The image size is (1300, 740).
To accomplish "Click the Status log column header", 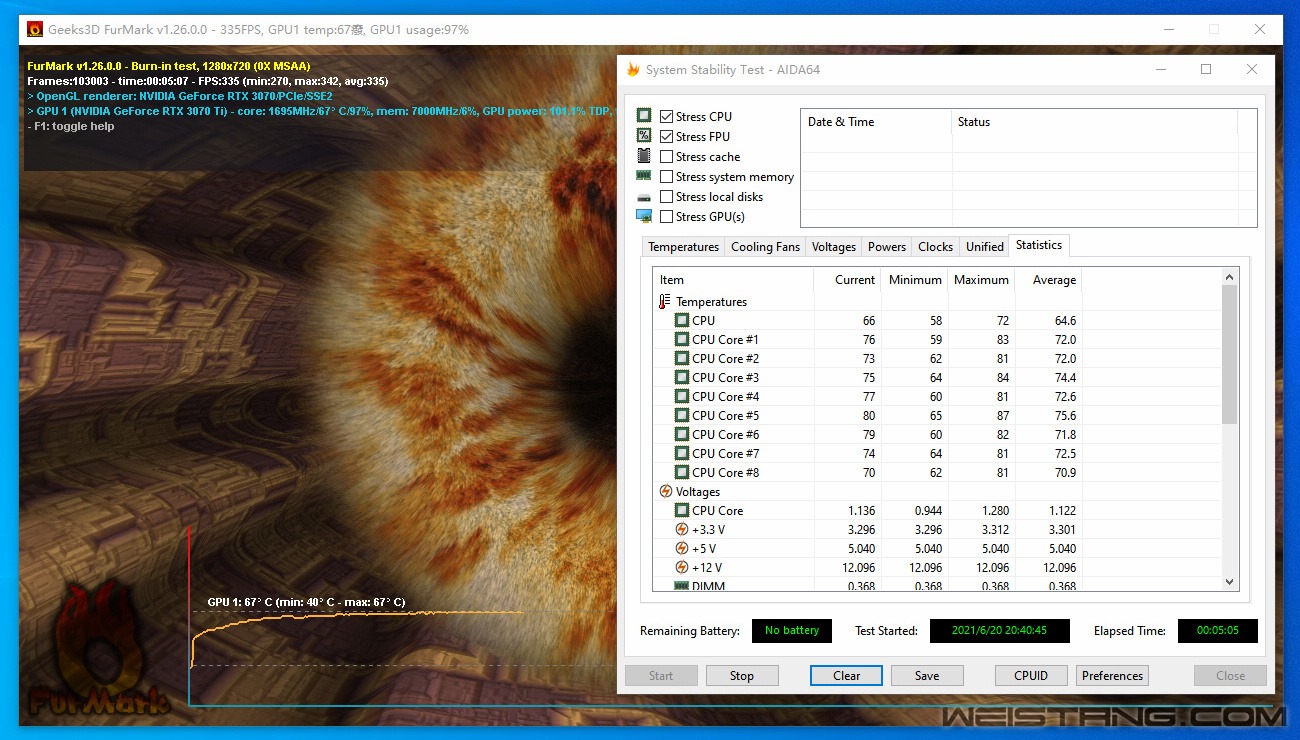I will (1094, 122).
